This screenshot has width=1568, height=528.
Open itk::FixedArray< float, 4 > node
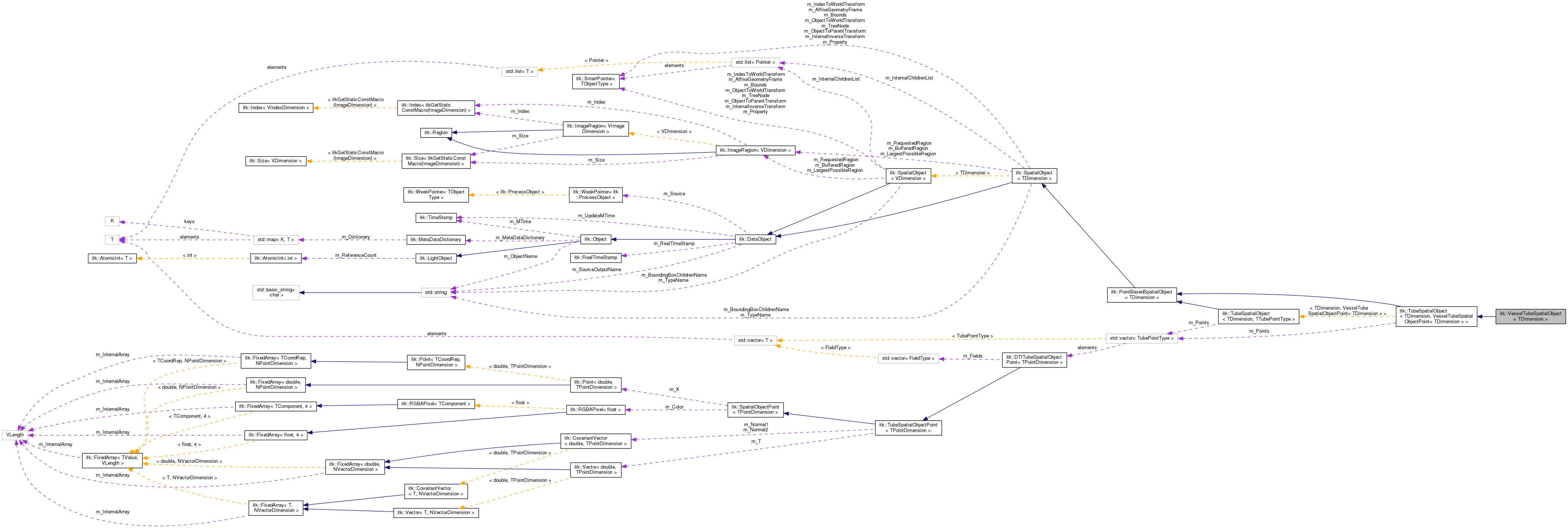(x=276, y=435)
